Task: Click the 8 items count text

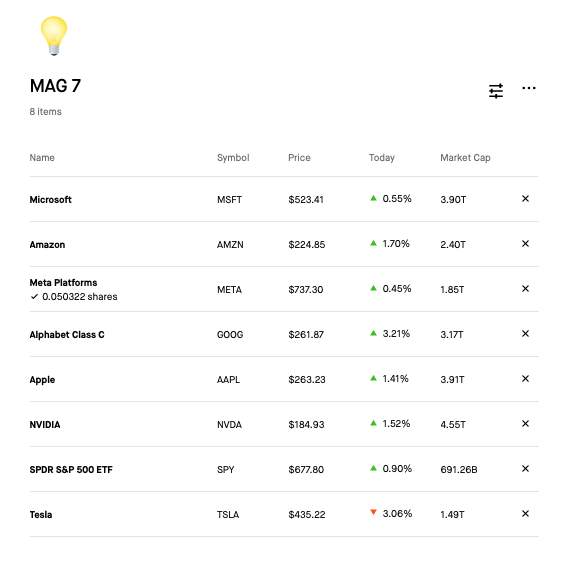Action: point(46,112)
